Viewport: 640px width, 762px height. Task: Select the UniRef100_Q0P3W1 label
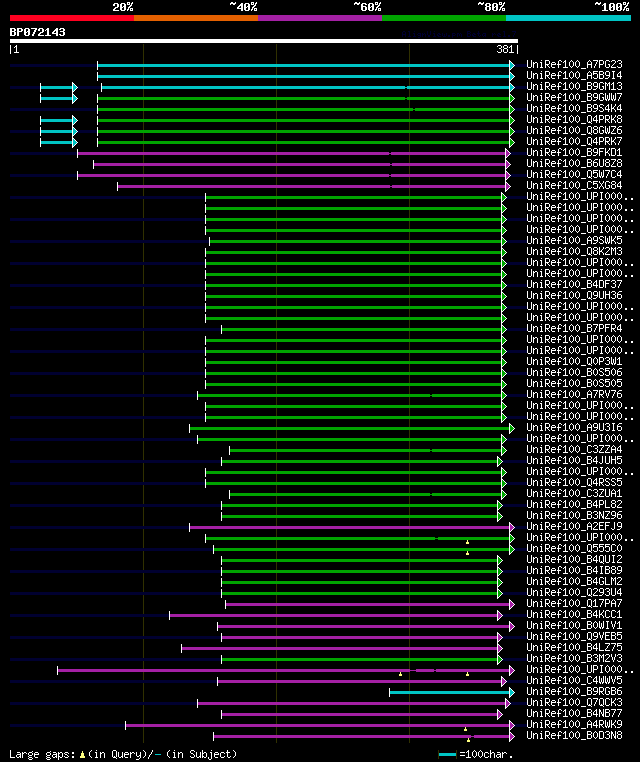pos(574,361)
